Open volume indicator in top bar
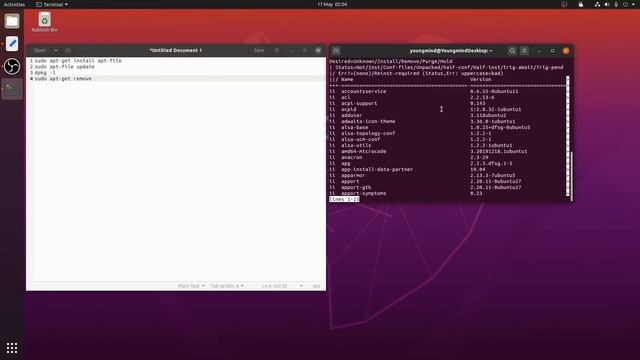 point(607,4)
